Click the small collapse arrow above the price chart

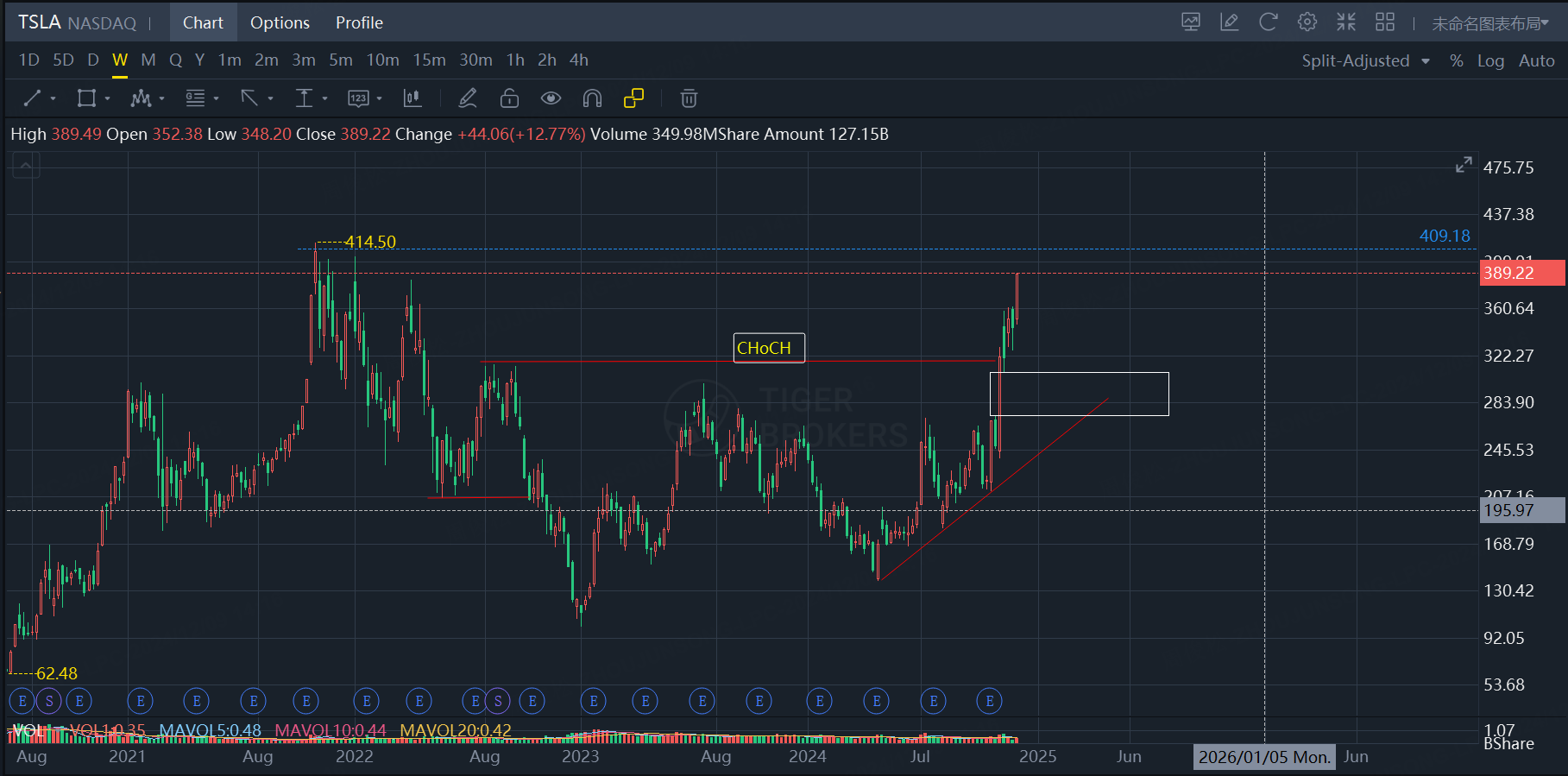coord(26,165)
